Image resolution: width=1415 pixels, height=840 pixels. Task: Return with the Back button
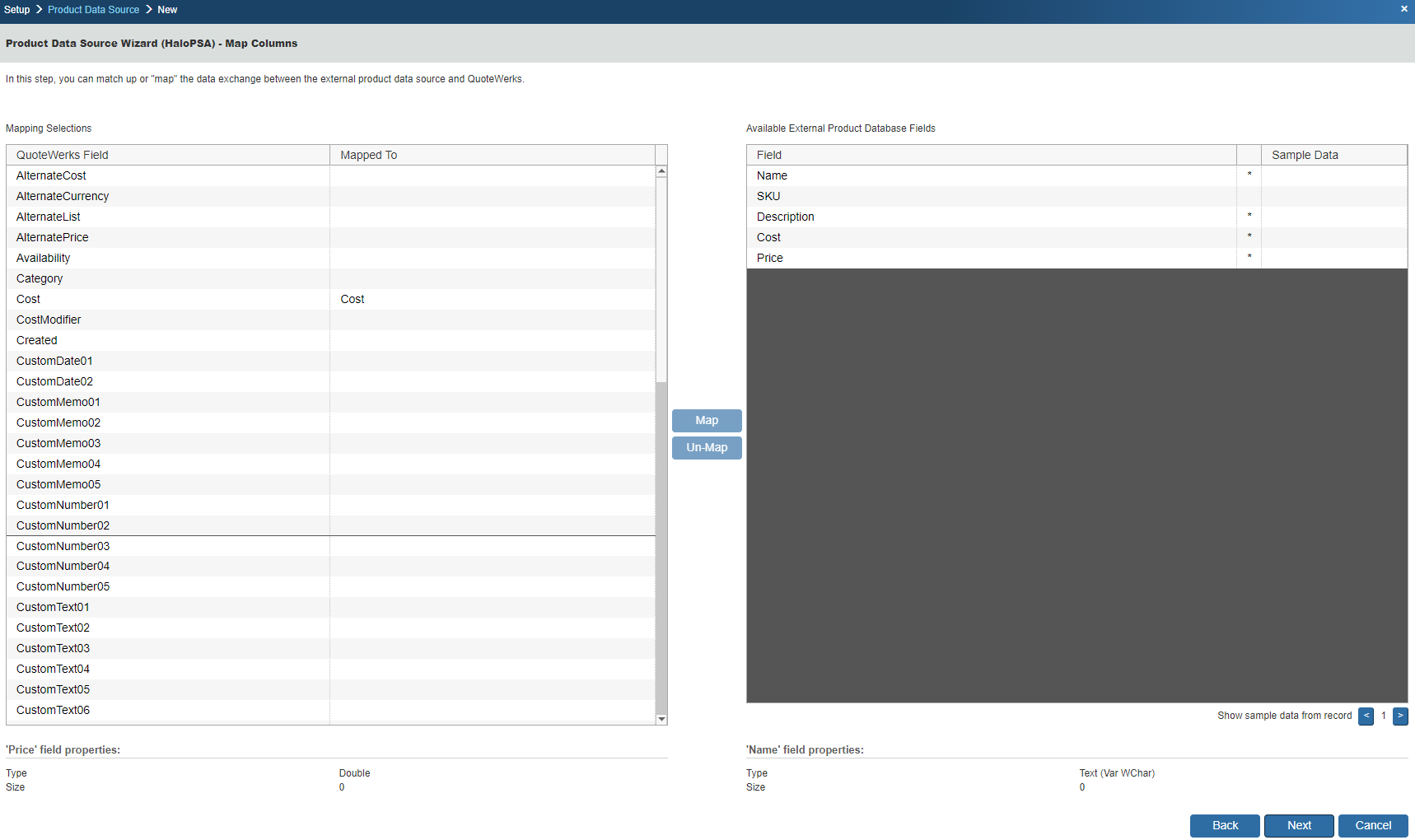1225,826
